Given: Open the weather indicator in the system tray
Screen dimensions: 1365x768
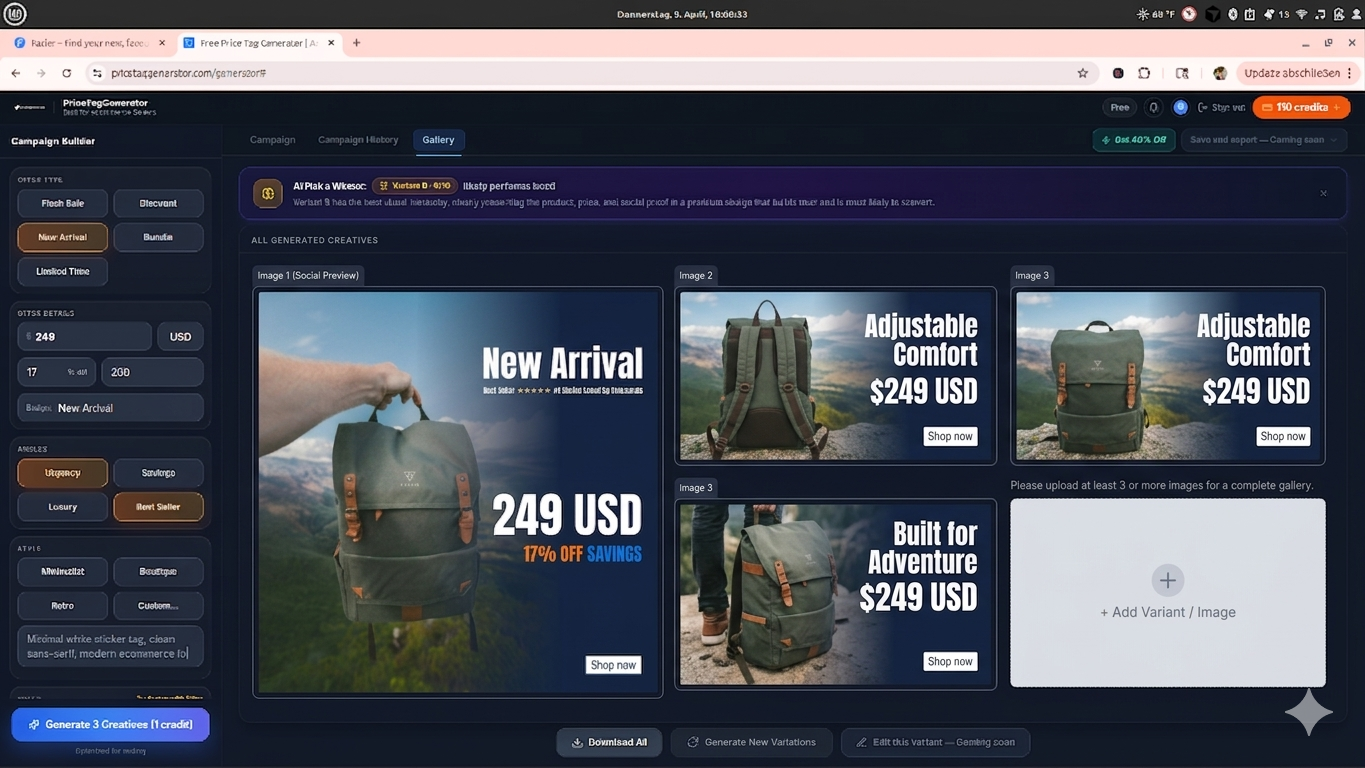Looking at the screenshot, I should 1157,14.
